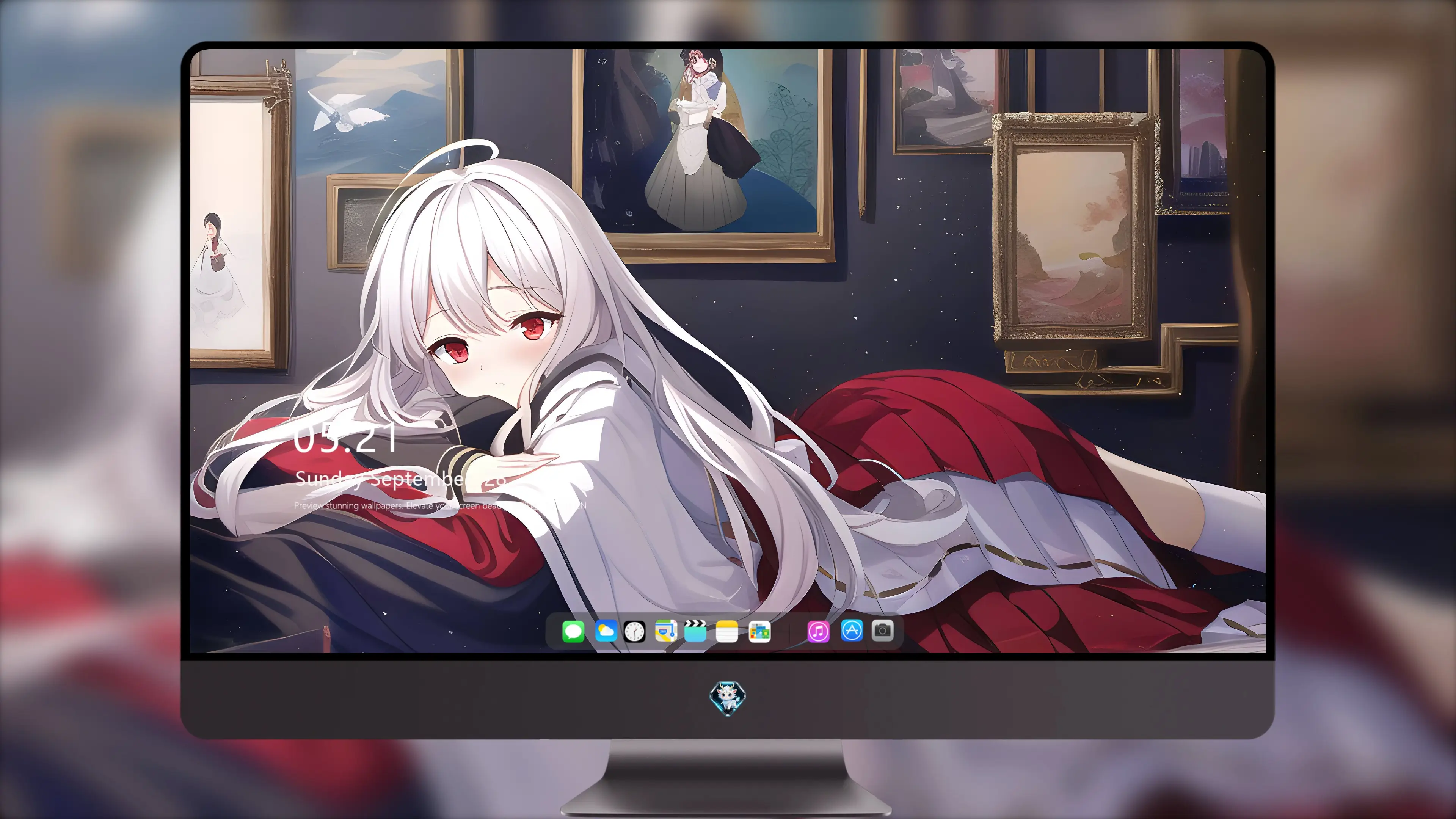Open the green Messages app in dock
Viewport: 1456px width, 819px height.
(x=573, y=631)
